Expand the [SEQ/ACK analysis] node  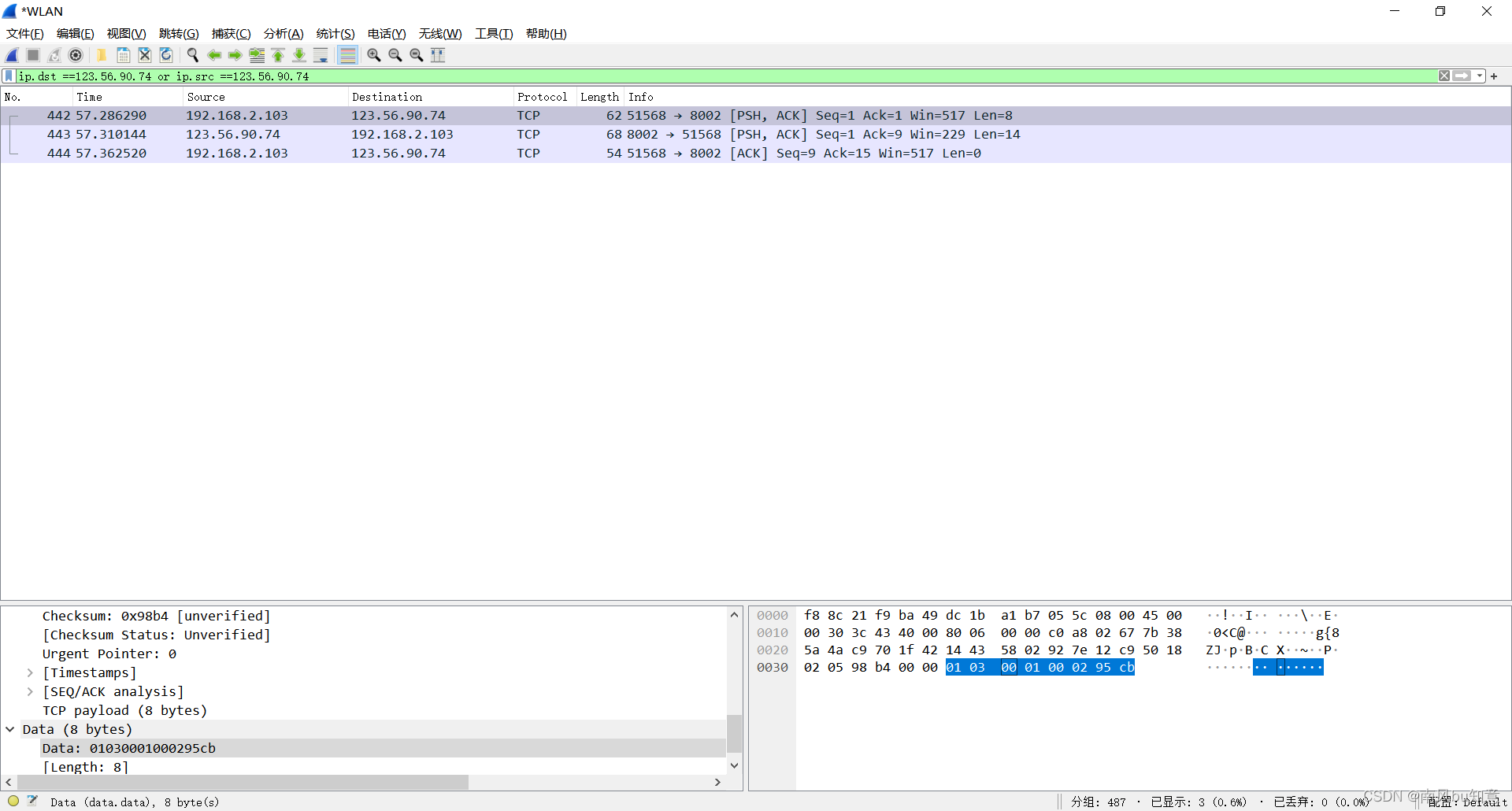pos(30,692)
